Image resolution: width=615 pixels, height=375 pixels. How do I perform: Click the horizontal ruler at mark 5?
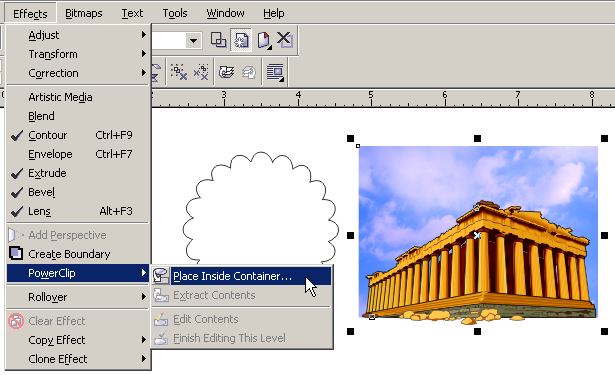pyautogui.click(x=371, y=98)
